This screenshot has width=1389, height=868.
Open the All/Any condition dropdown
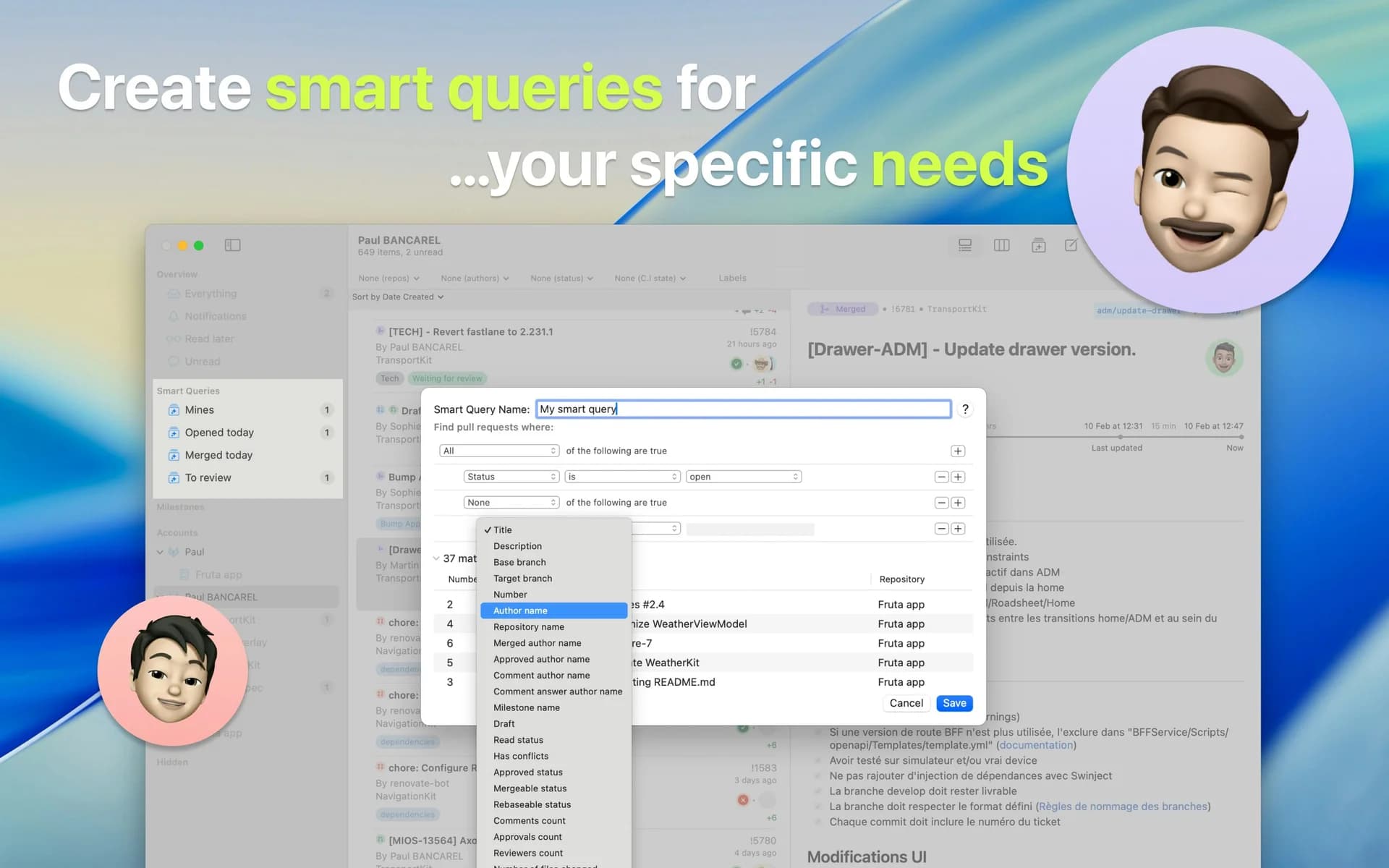pyautogui.click(x=498, y=451)
